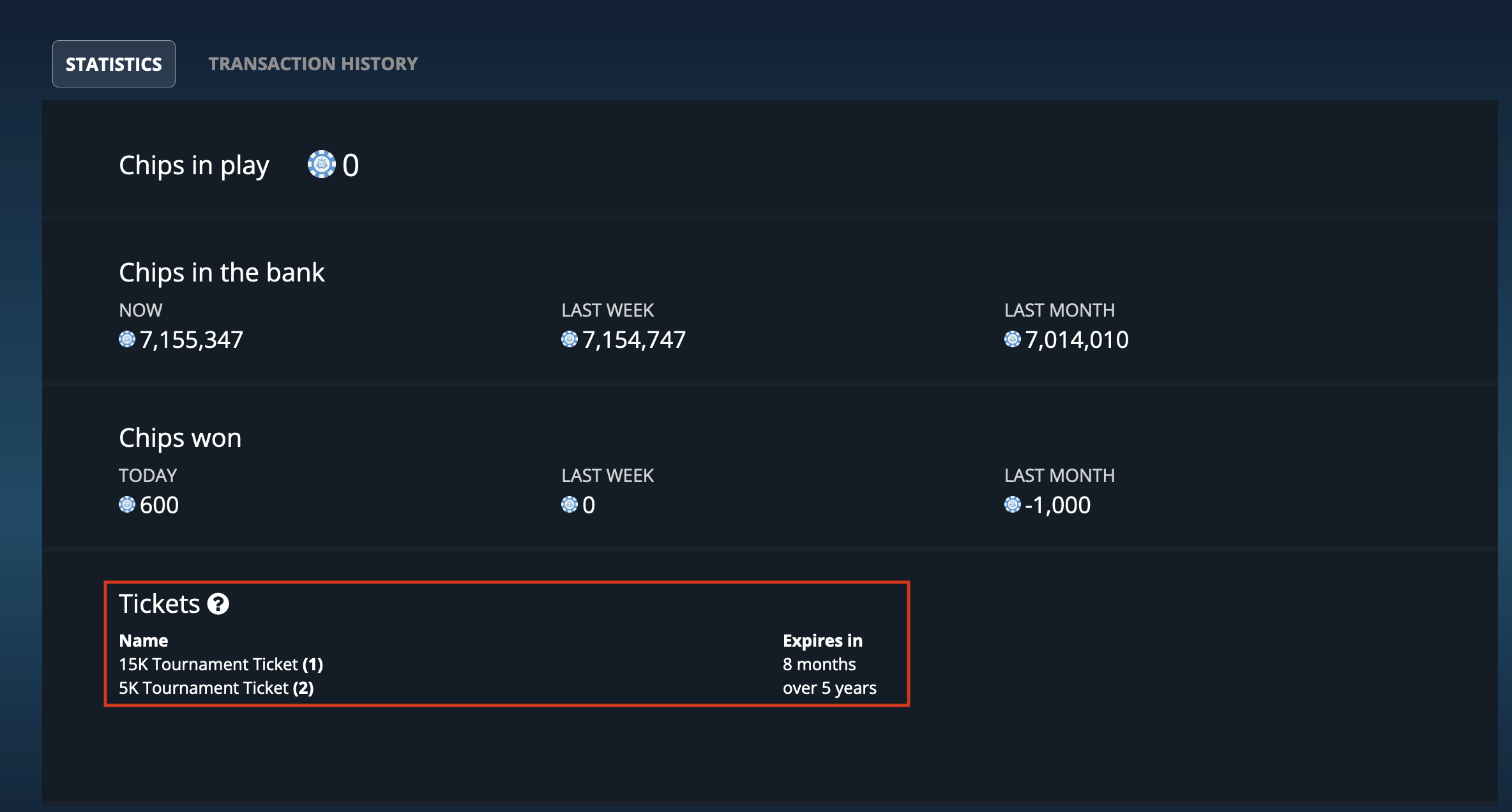Click the Expires in column header
The width and height of the screenshot is (1512, 812).
tap(822, 640)
